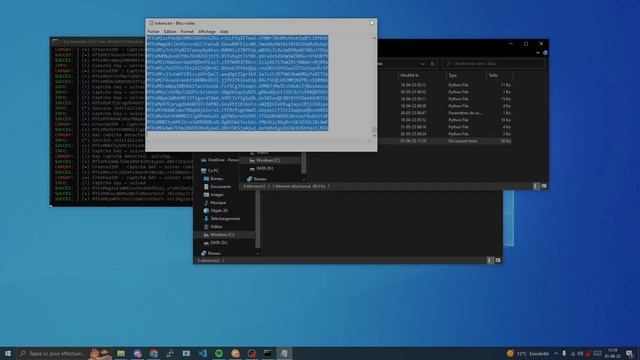
Task: Switch to the console app on the taskbar
Action: (268, 353)
